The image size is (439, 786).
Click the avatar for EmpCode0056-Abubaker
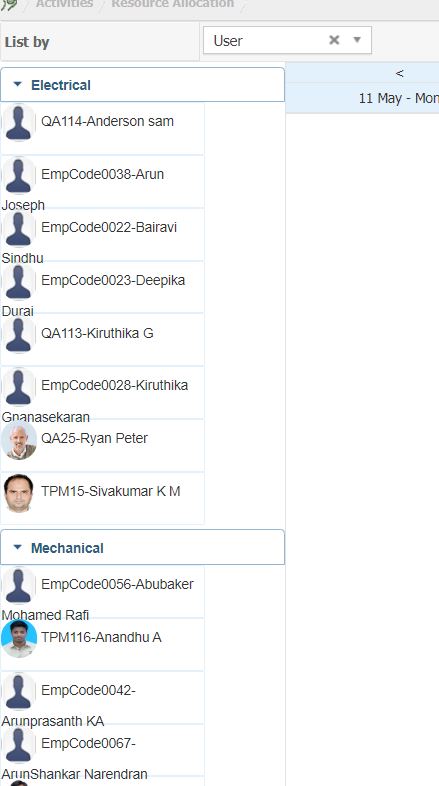[x=19, y=586]
